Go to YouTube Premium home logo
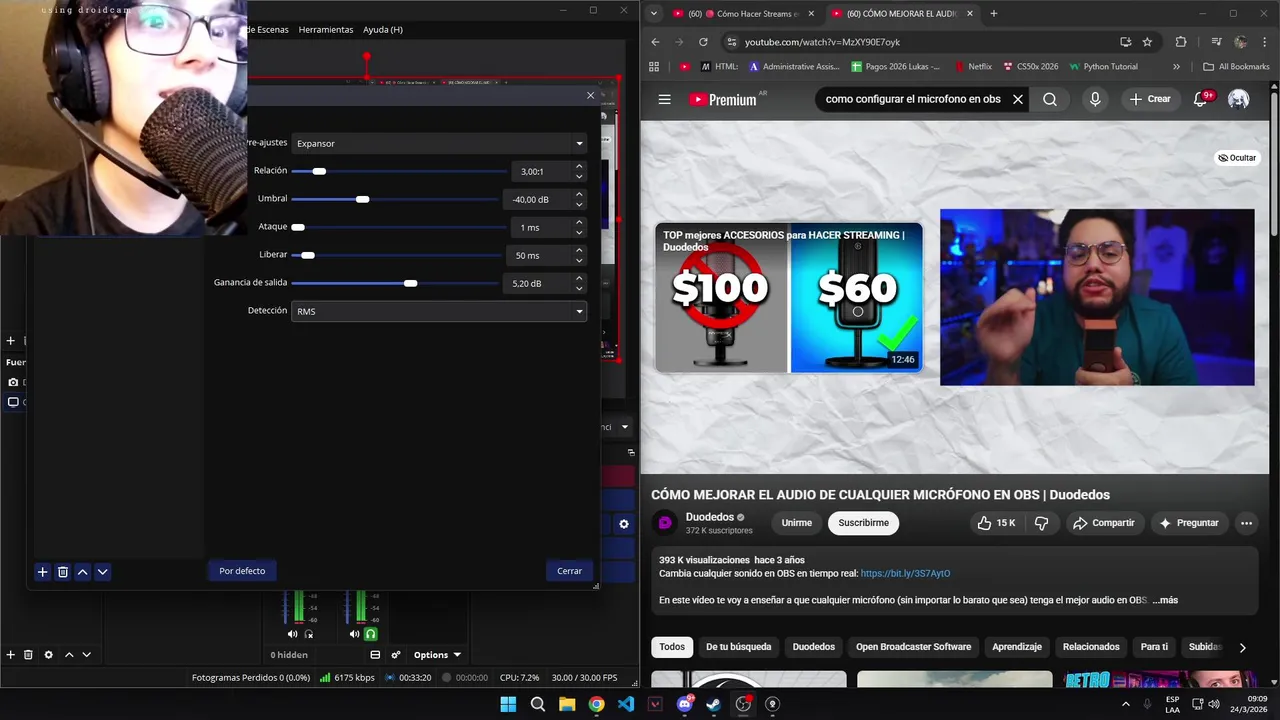 [722, 99]
